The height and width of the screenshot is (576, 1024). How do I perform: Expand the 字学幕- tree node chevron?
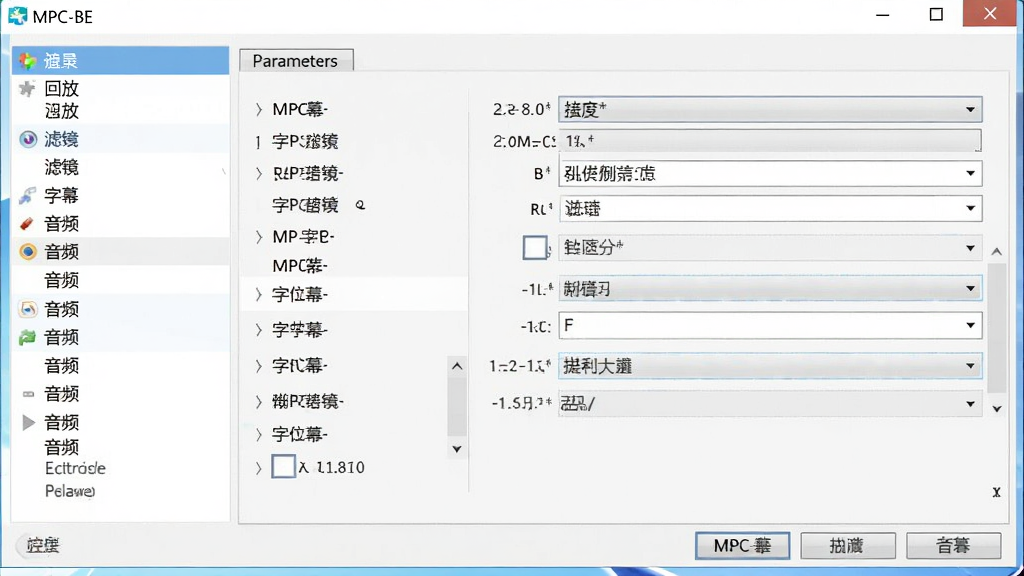pos(259,330)
